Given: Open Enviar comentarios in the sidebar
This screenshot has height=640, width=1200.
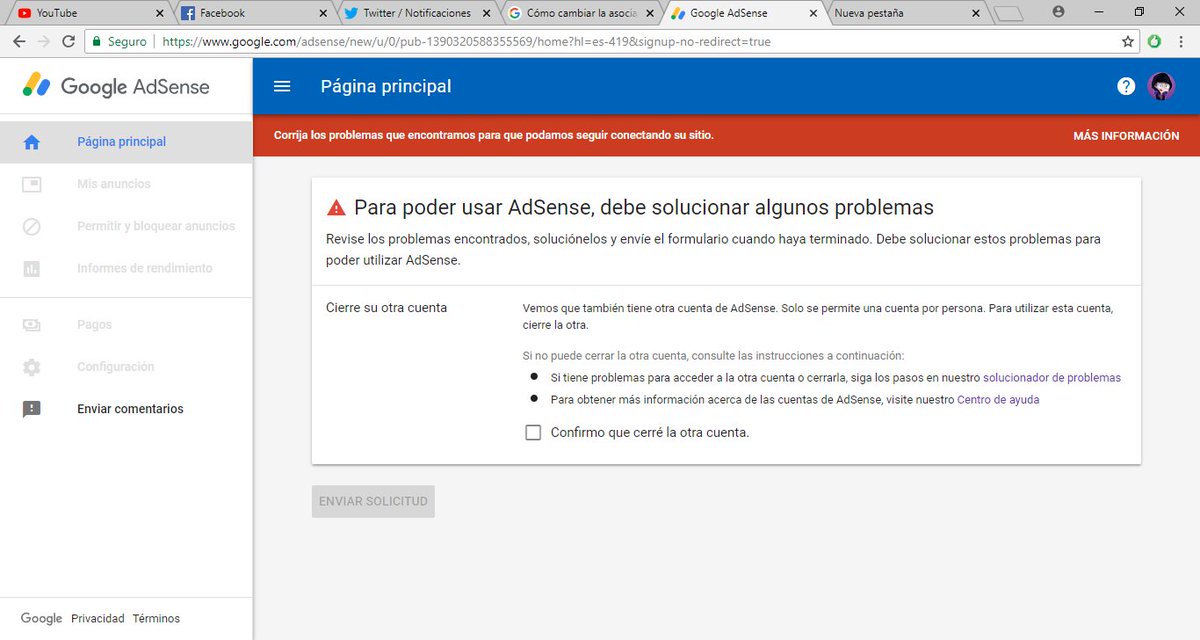Looking at the screenshot, I should pyautogui.click(x=126, y=409).
